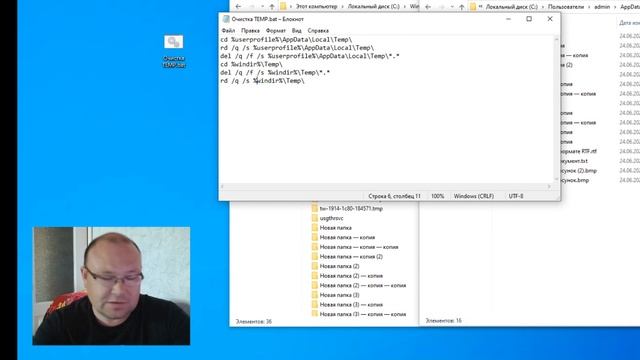Go back in the right Explorer window

428,7
